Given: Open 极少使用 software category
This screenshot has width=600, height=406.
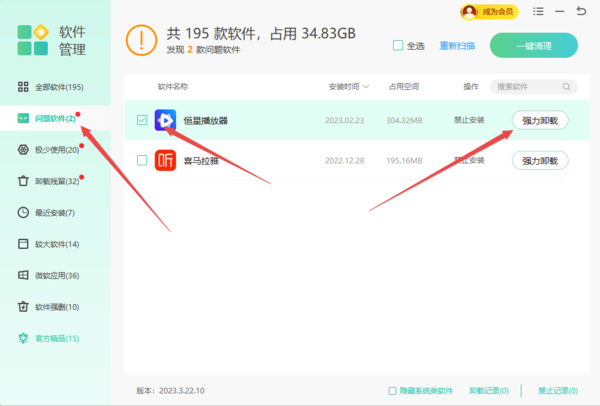Looking at the screenshot, I should [56, 150].
